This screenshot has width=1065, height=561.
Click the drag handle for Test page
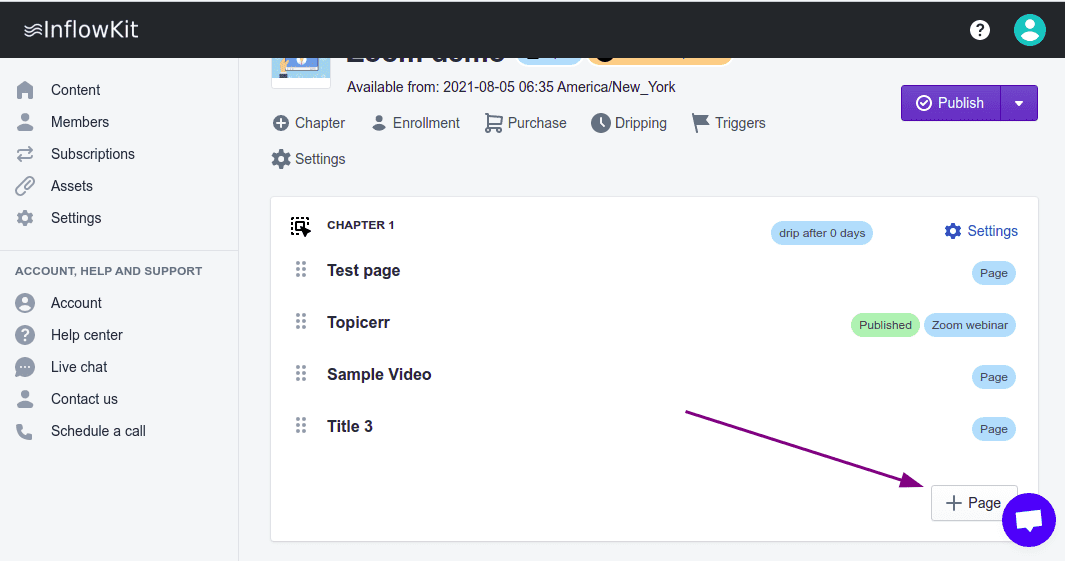coord(300,270)
